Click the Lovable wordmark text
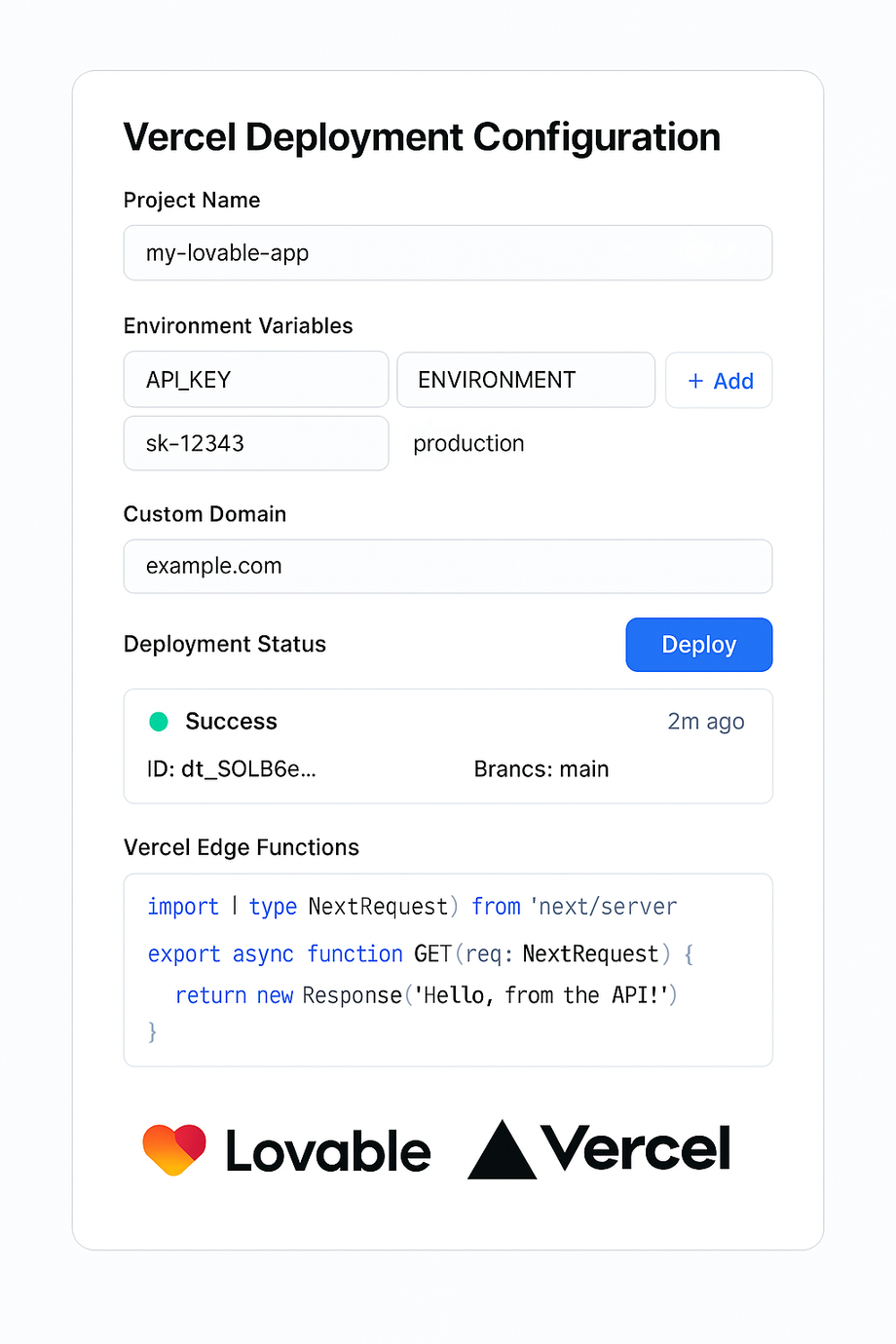This screenshot has width=896, height=1344. pyautogui.click(x=328, y=1152)
